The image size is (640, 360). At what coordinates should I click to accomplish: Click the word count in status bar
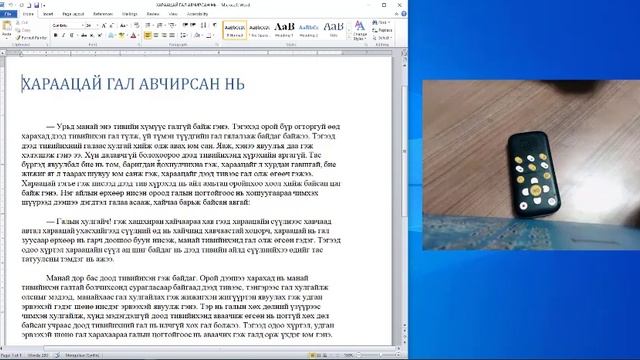coord(38,356)
